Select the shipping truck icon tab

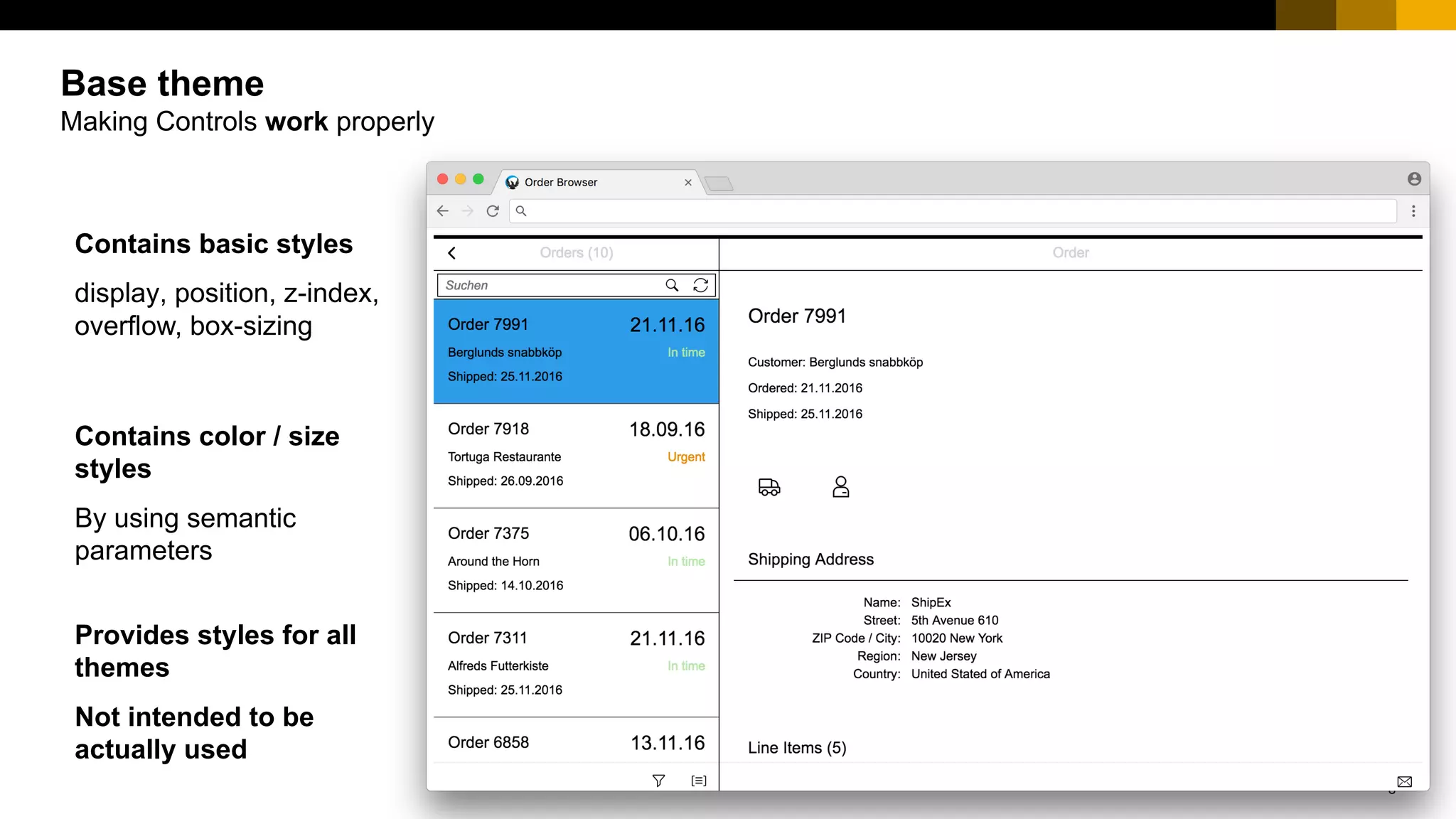[x=769, y=487]
